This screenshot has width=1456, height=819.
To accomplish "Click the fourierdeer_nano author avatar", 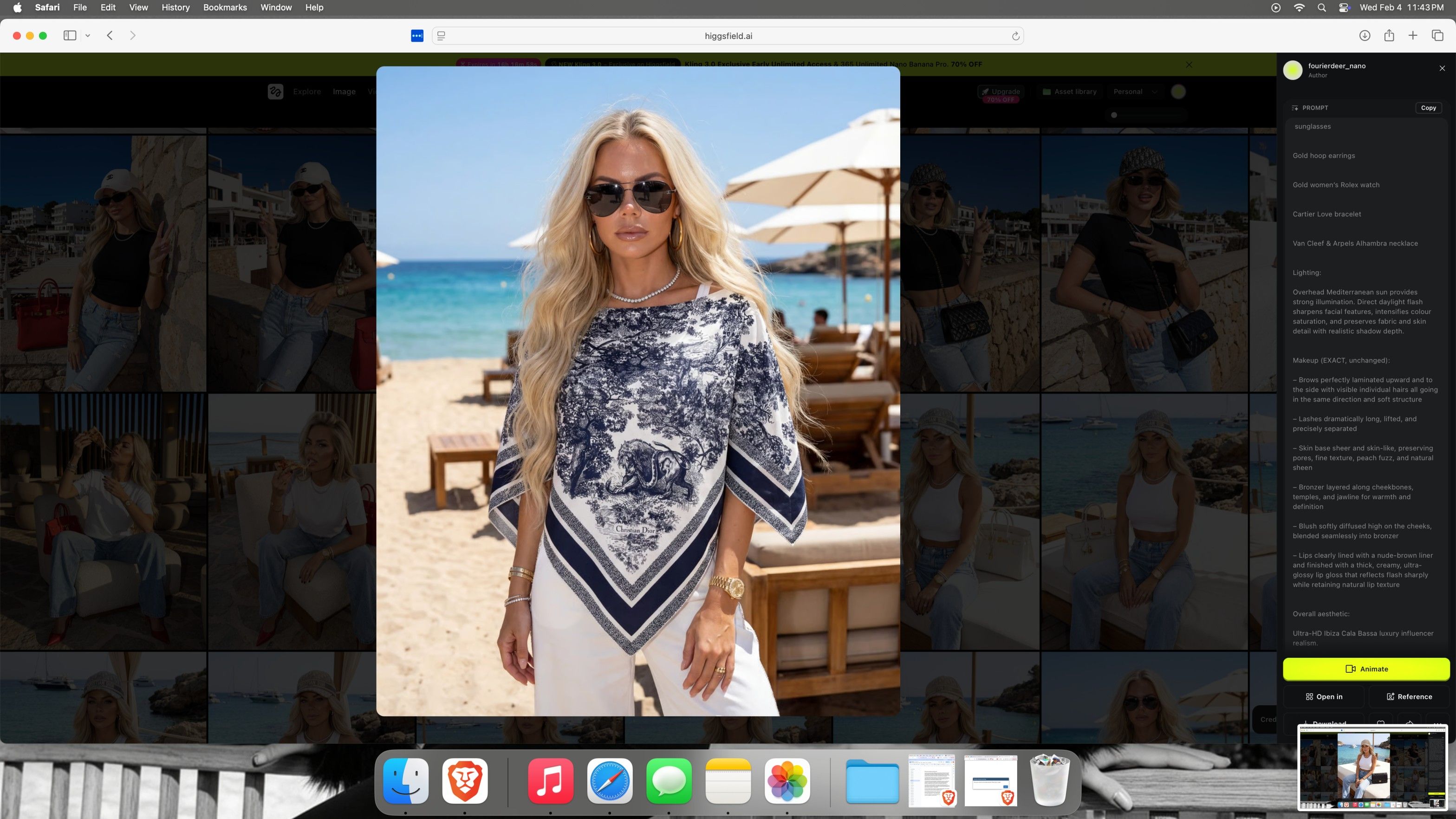I will [1293, 70].
